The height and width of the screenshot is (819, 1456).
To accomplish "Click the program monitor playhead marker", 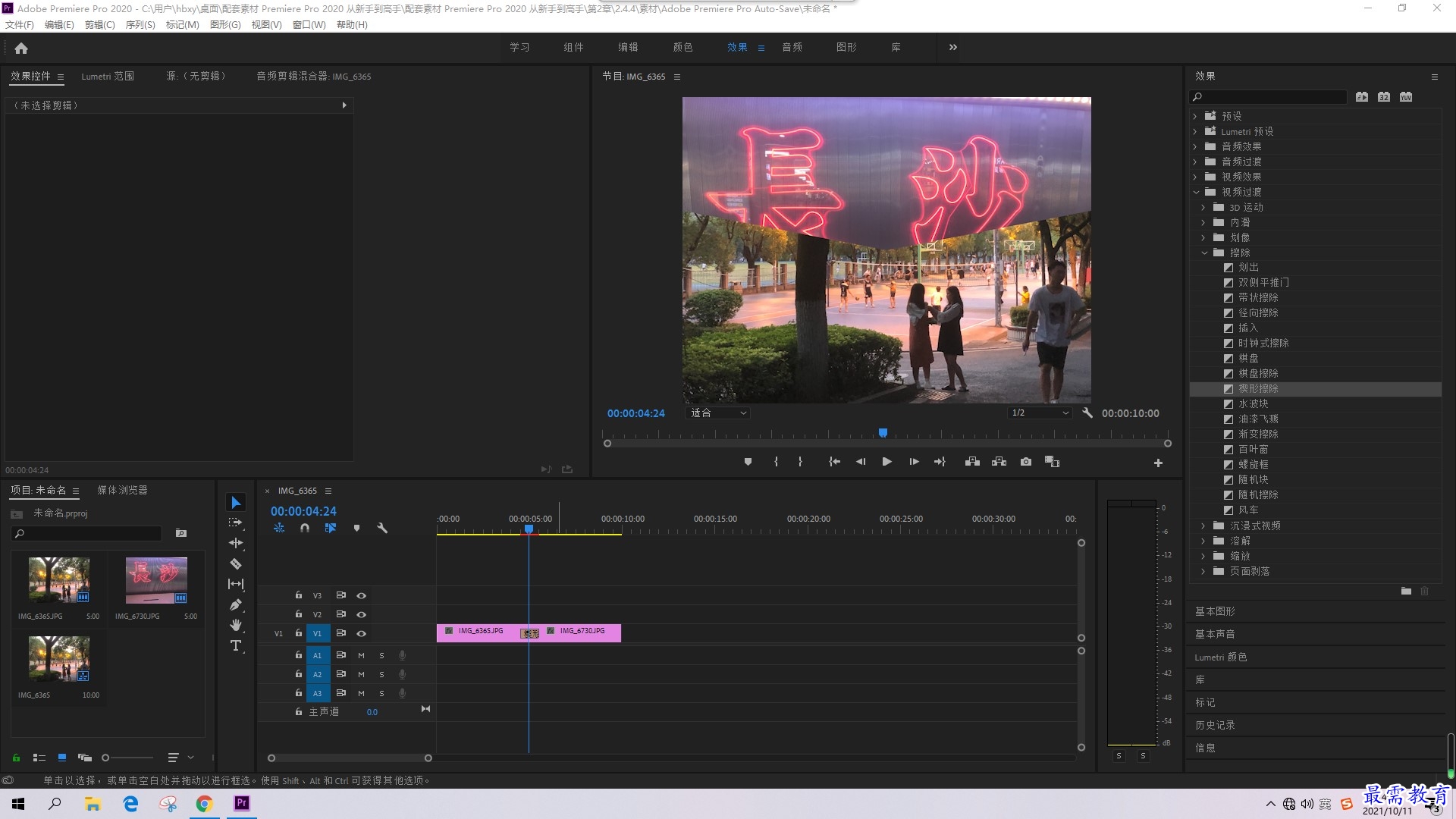I will point(883,433).
